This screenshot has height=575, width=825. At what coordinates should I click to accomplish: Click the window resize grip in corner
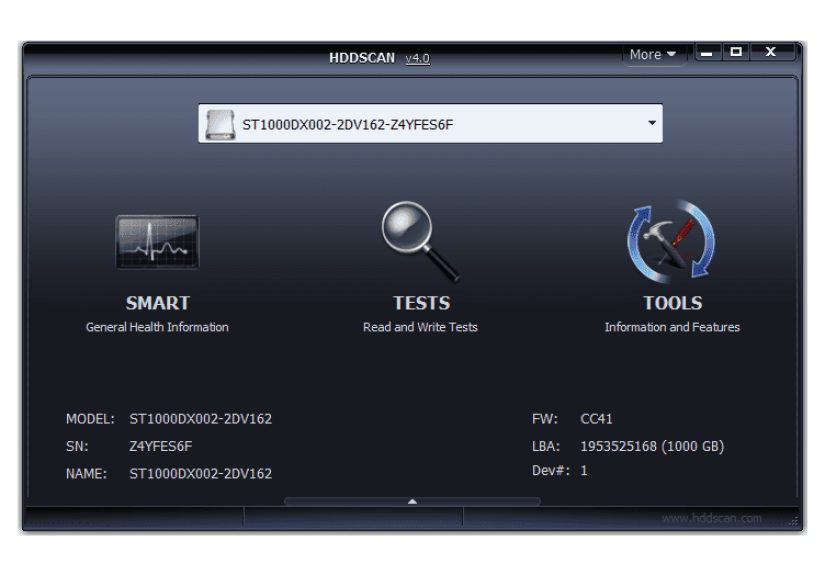coord(793,521)
